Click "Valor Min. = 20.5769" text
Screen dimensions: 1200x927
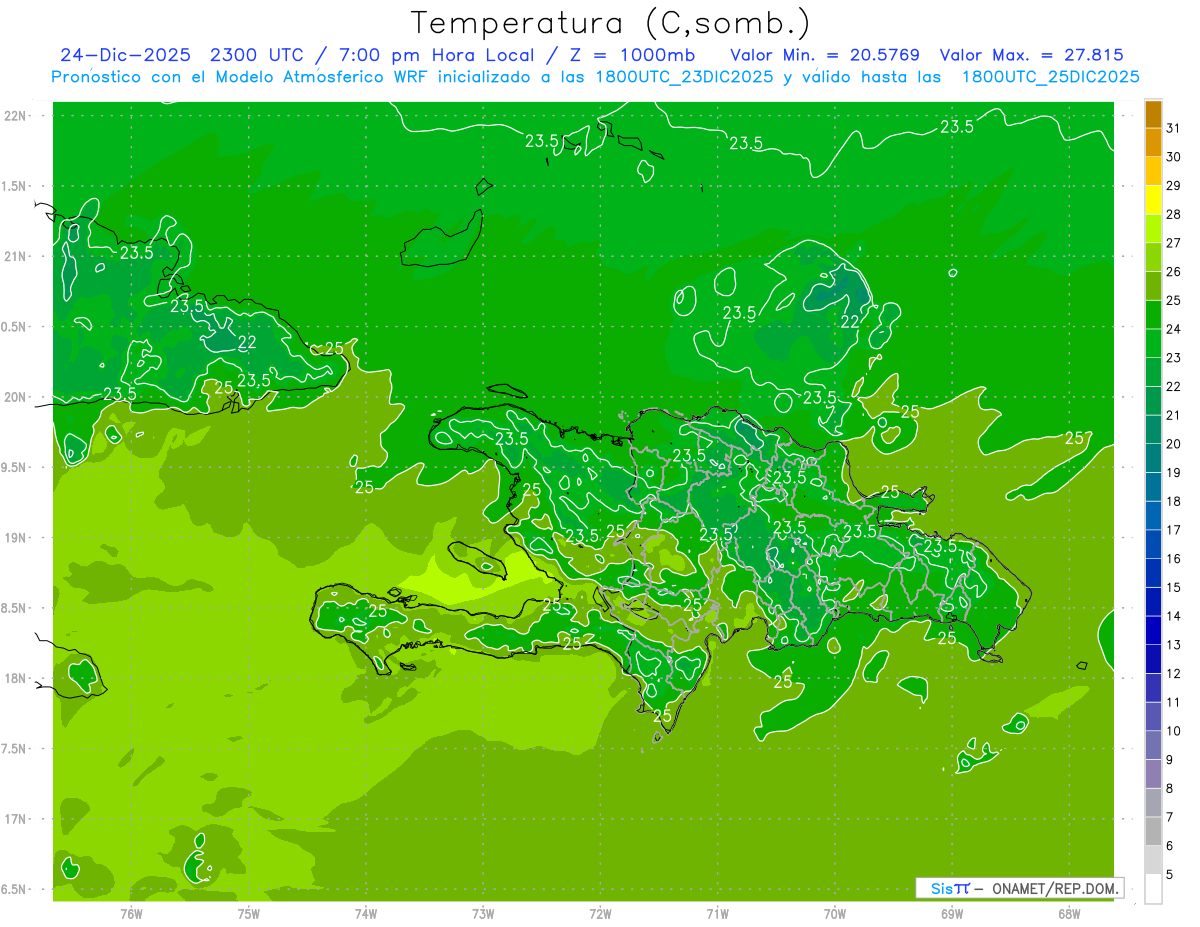pyautogui.click(x=825, y=55)
